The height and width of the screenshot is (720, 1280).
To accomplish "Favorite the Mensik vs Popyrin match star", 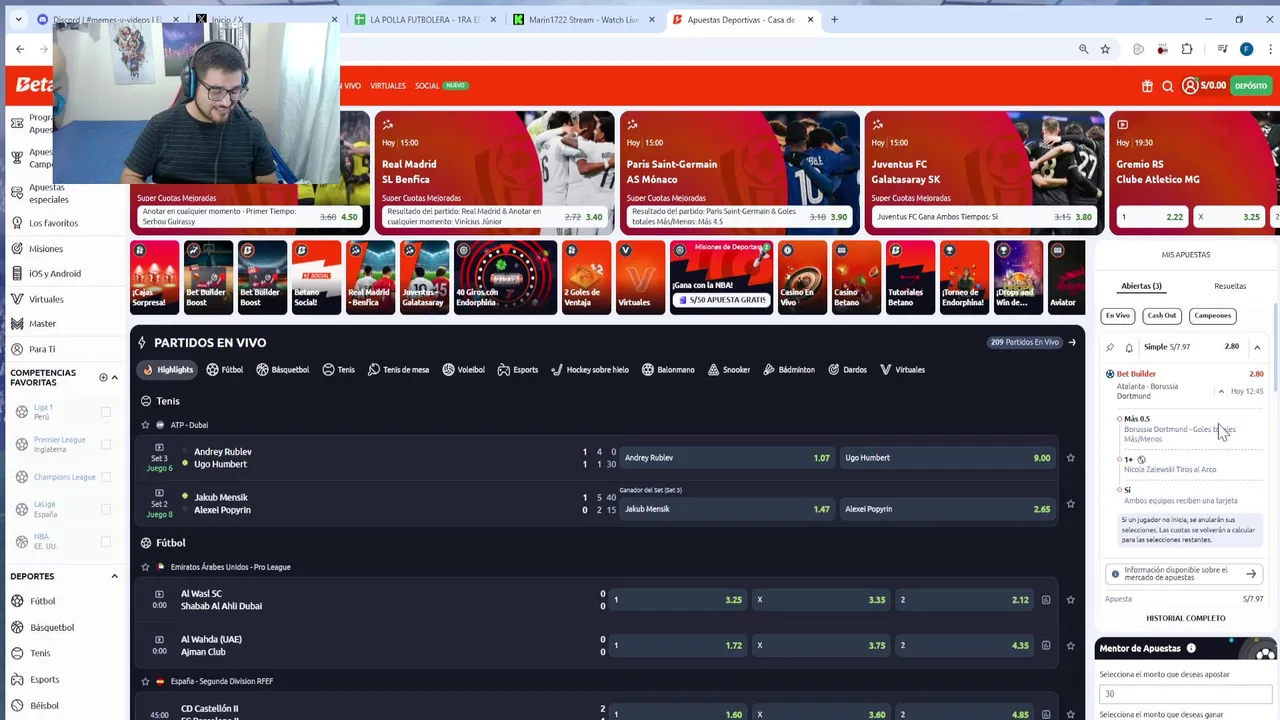I will pos(1070,504).
